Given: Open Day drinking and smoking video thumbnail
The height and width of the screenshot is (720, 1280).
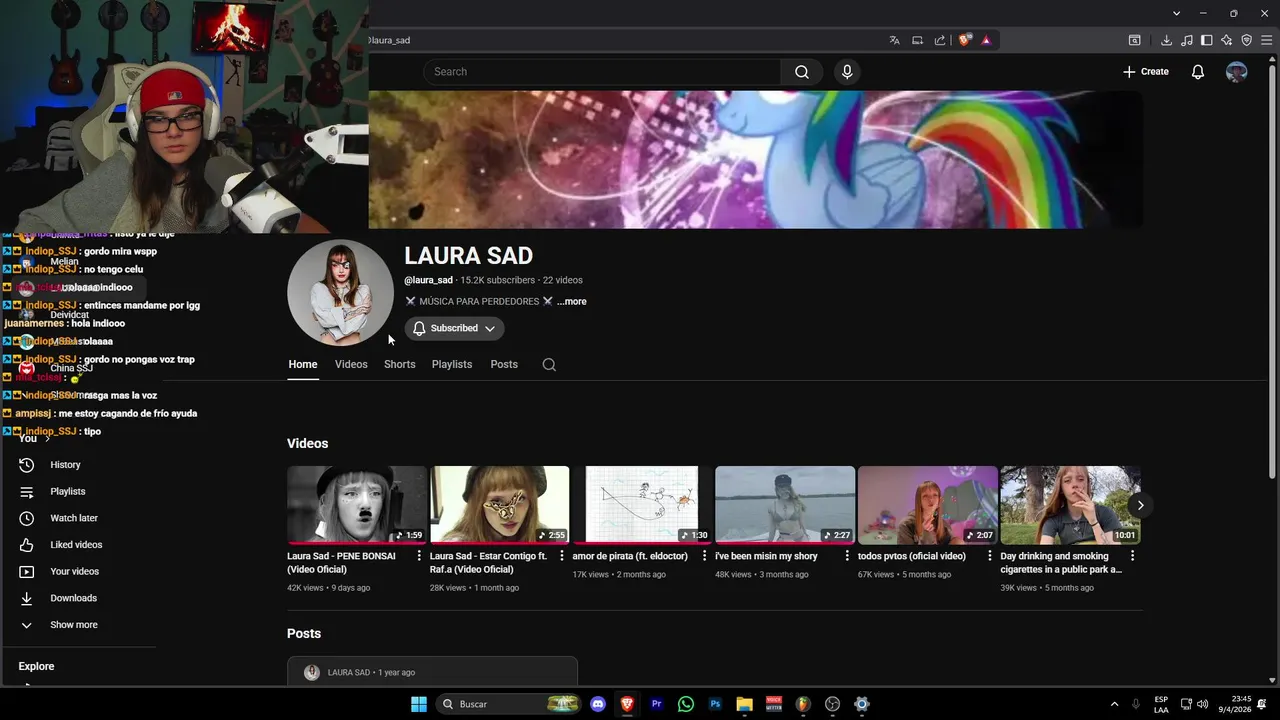Looking at the screenshot, I should [x=1070, y=505].
